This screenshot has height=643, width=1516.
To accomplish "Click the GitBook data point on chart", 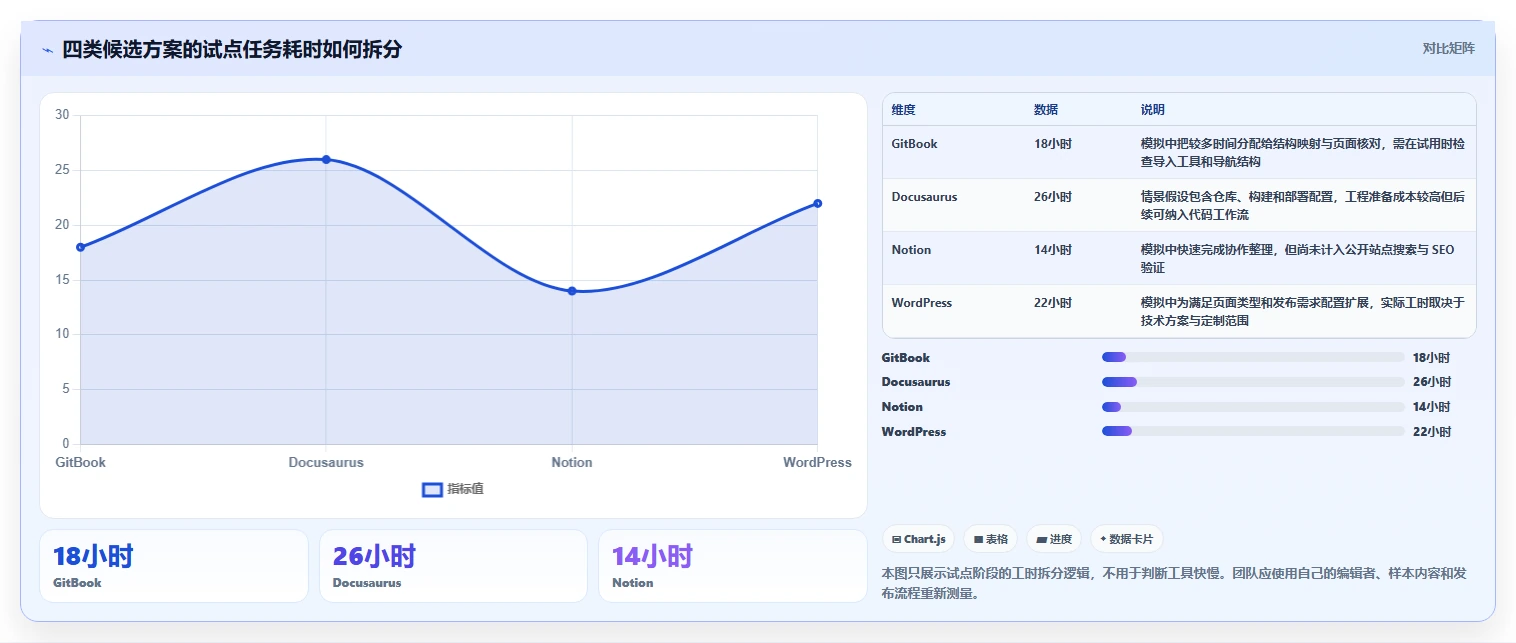I will pos(80,247).
